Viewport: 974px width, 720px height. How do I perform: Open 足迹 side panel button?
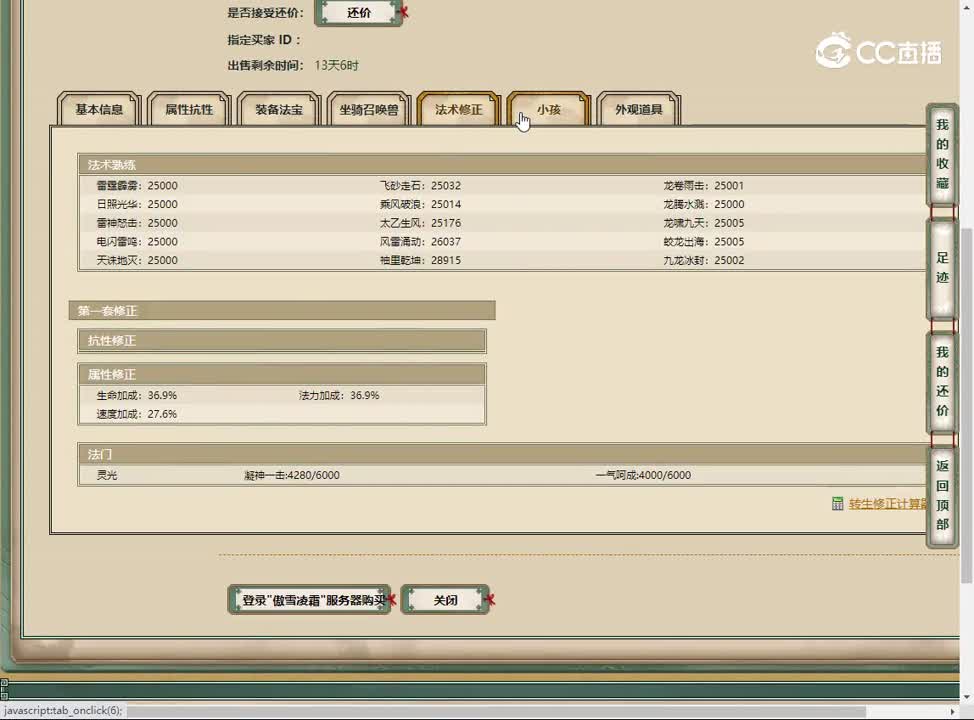coord(942,268)
